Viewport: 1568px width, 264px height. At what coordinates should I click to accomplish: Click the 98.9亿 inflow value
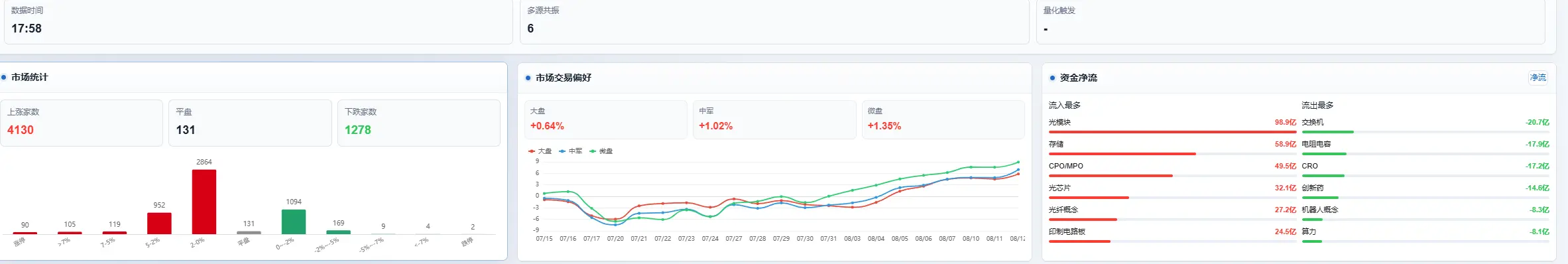[1285, 122]
